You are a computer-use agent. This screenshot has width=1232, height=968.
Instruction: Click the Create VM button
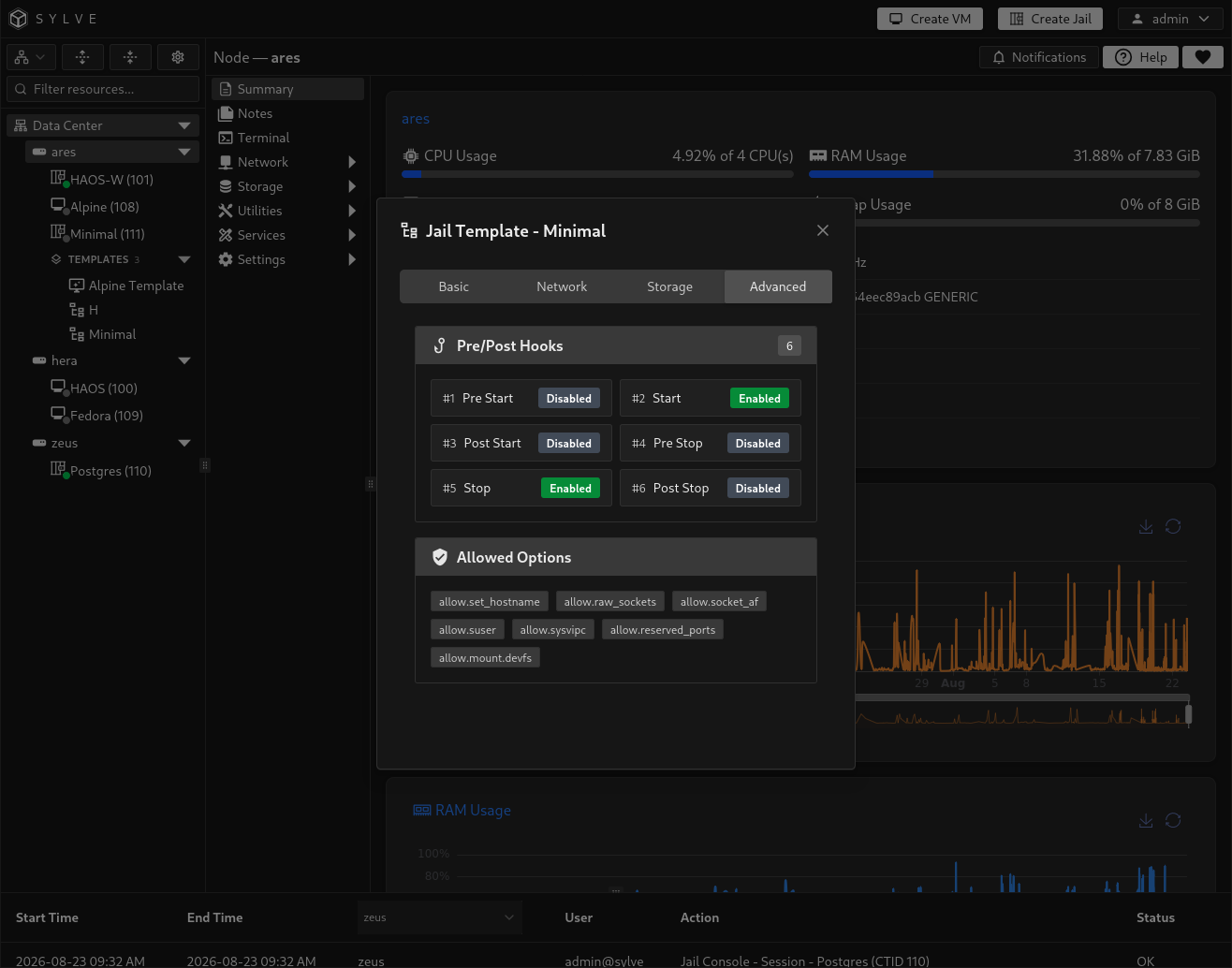click(930, 19)
